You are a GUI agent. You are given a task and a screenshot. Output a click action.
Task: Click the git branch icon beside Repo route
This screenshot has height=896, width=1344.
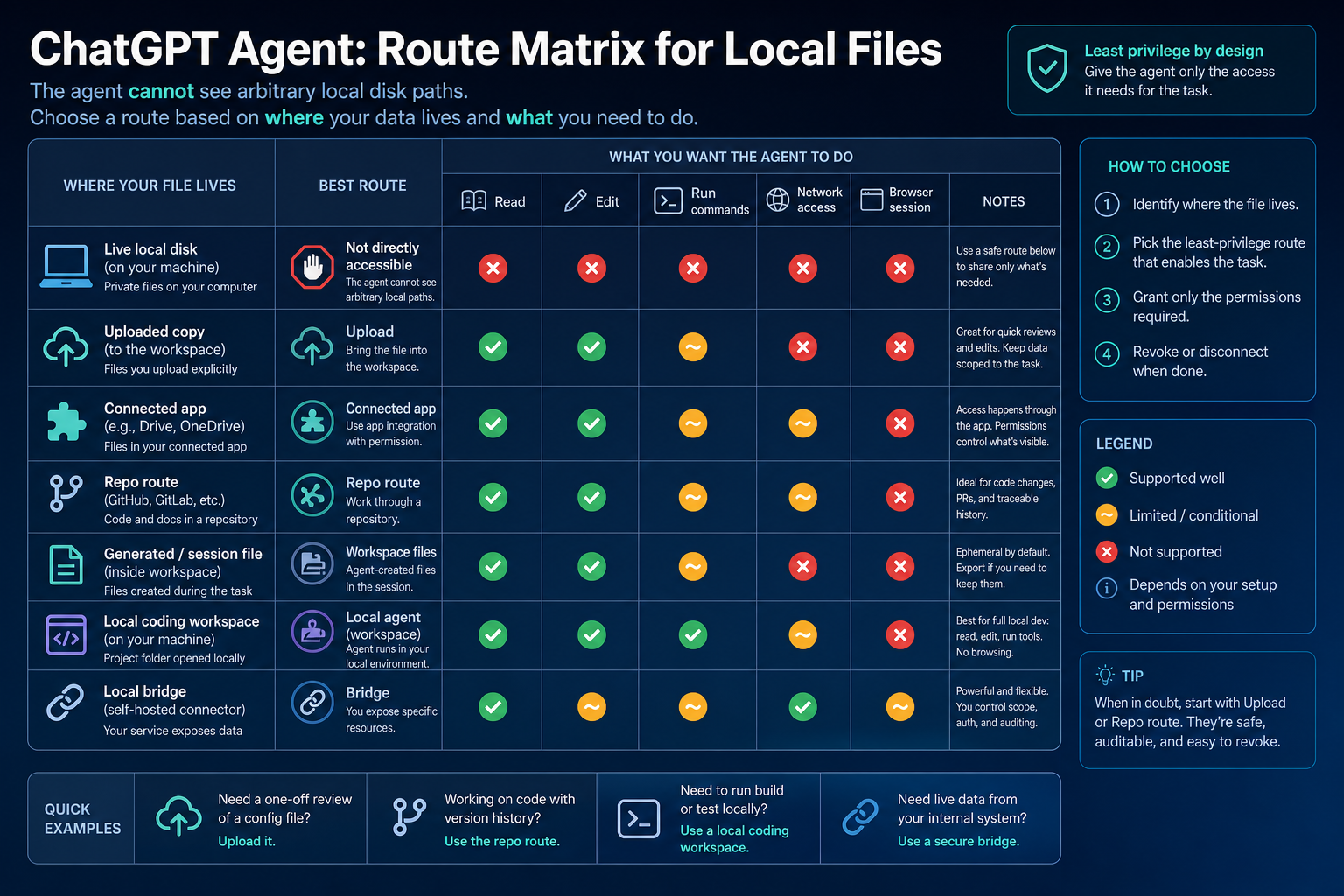click(x=66, y=493)
